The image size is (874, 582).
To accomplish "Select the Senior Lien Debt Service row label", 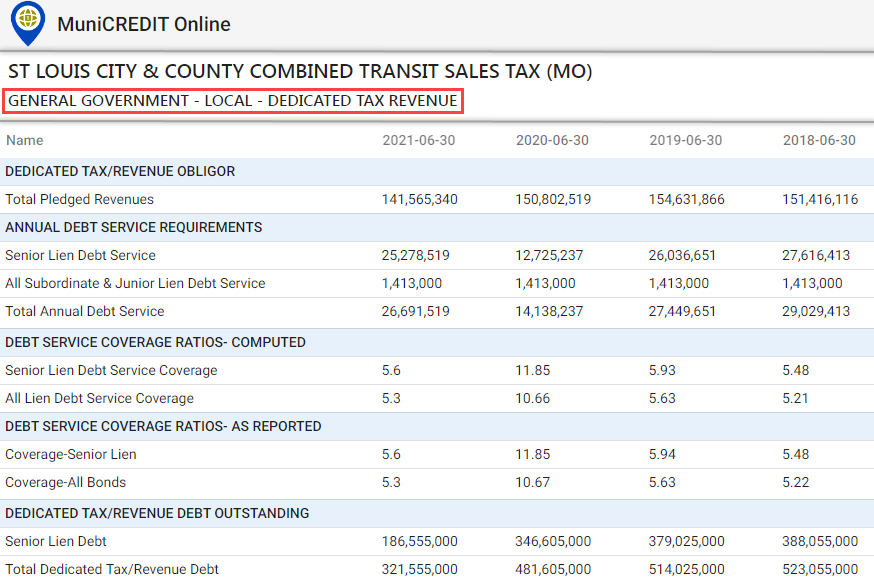I will coord(80,255).
